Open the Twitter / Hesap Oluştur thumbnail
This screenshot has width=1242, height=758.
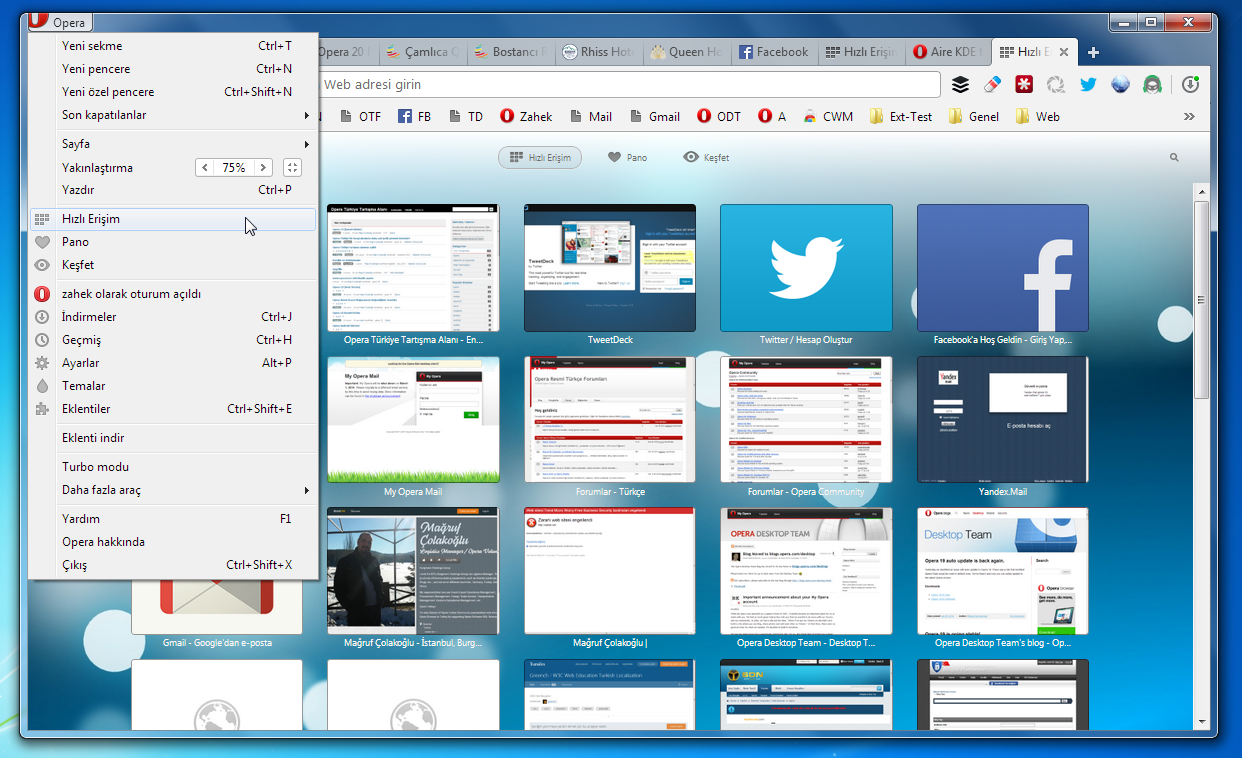tap(806, 268)
